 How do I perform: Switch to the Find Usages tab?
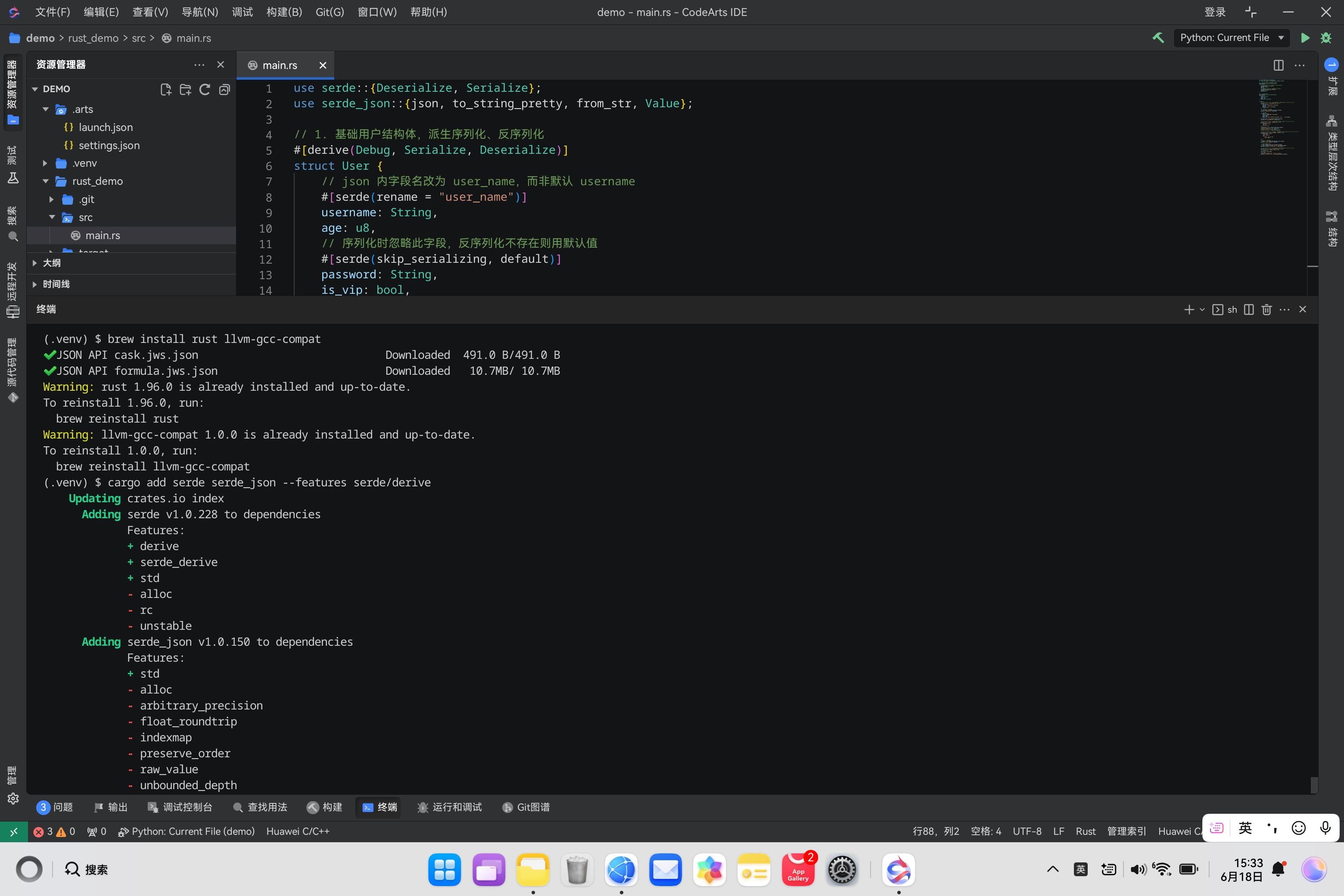[x=261, y=807]
